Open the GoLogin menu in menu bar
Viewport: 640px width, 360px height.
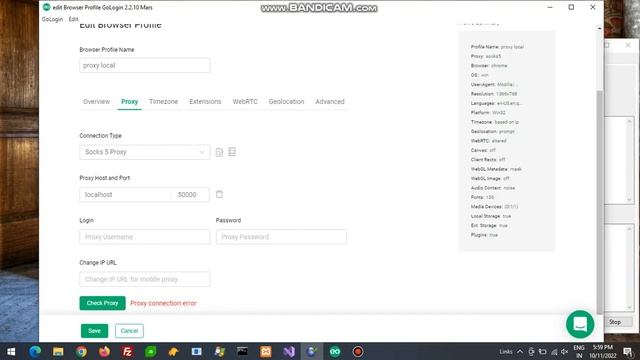coord(52,19)
